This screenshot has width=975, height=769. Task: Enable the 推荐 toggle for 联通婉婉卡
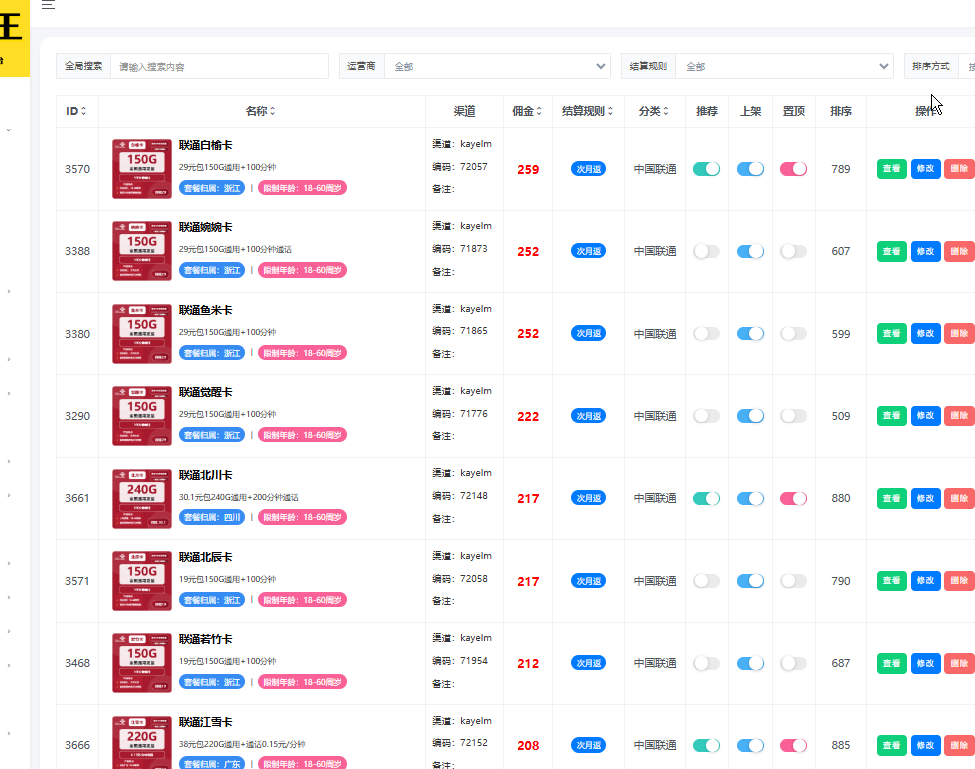(x=706, y=251)
